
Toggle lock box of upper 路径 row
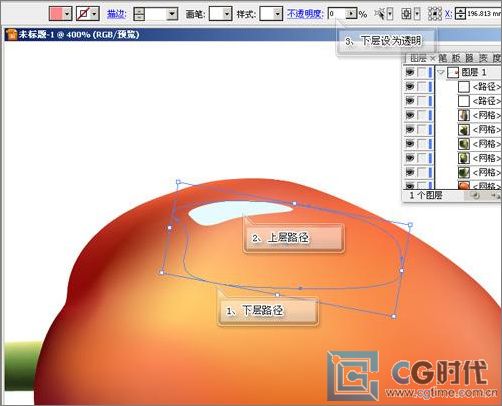point(422,87)
